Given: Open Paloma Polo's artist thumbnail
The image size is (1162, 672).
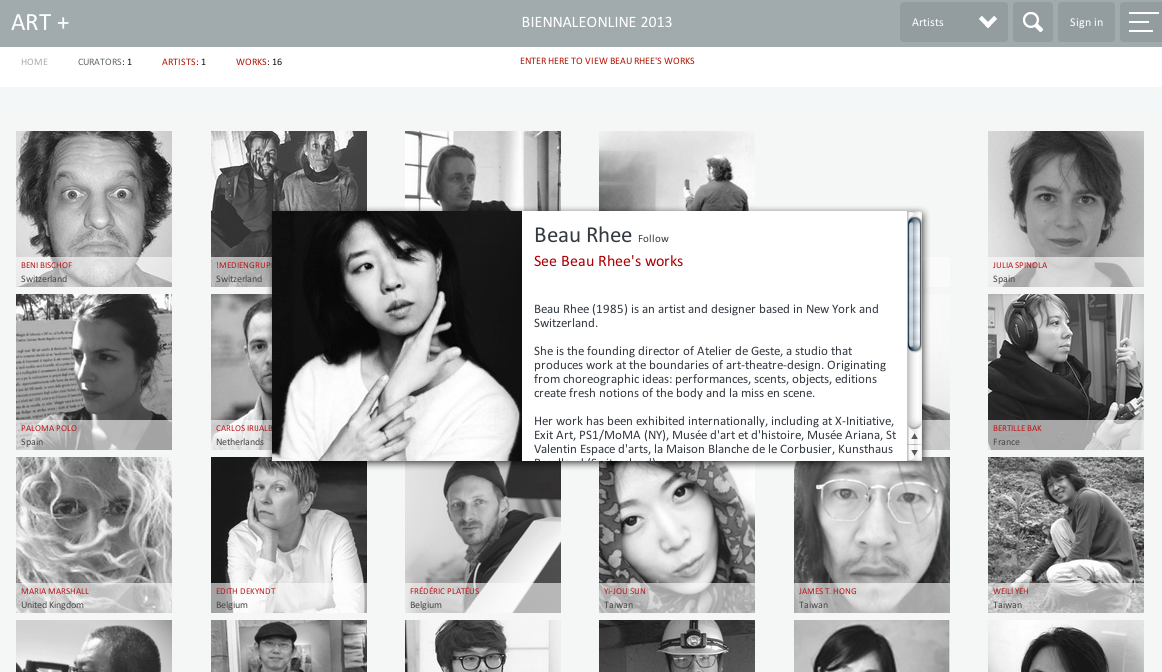Looking at the screenshot, I should coord(94,372).
